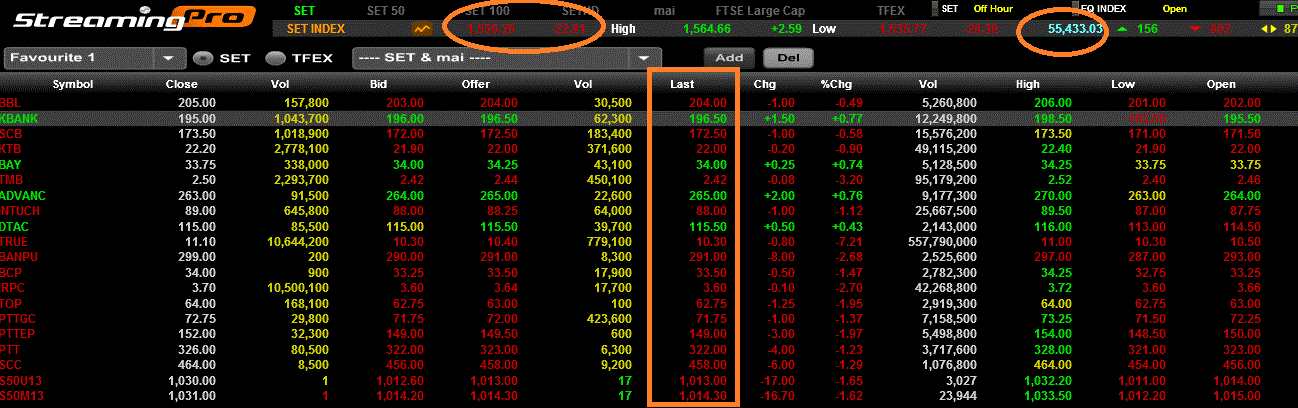Switch to the mai tab

(664, 10)
